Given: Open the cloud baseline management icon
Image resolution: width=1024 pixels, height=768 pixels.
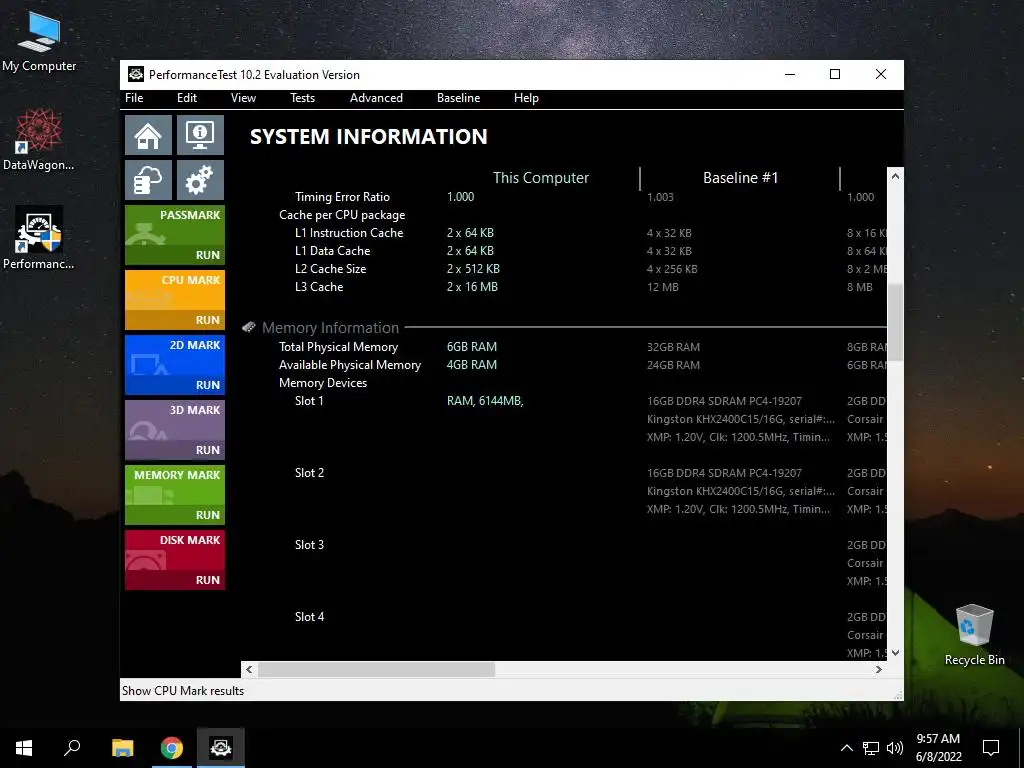Looking at the screenshot, I should tap(148, 180).
